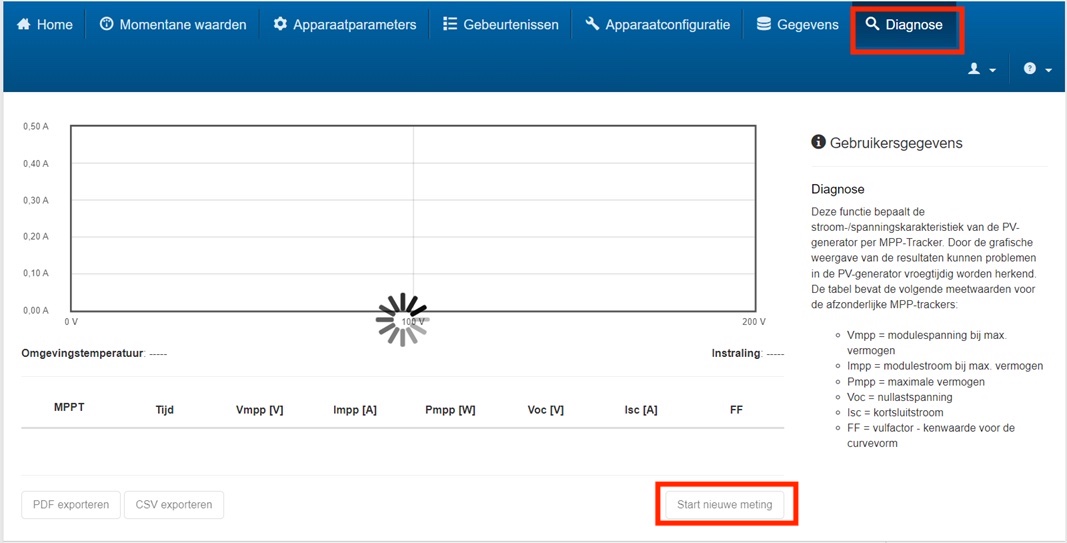The width and height of the screenshot is (1067, 543).
Task: Click the Pmpp [W] column header
Action: (450, 410)
